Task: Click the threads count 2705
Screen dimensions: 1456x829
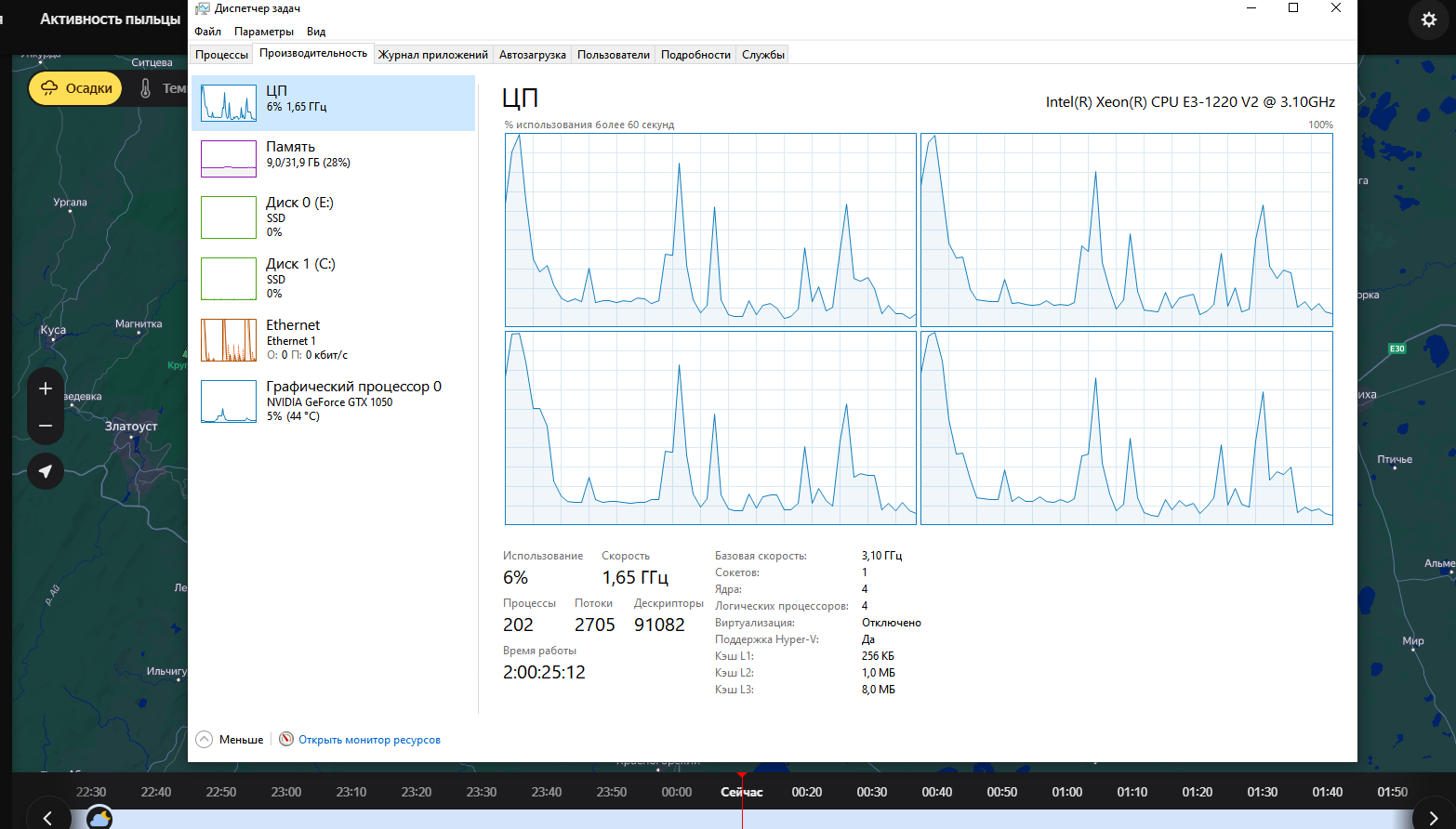Action: click(595, 625)
